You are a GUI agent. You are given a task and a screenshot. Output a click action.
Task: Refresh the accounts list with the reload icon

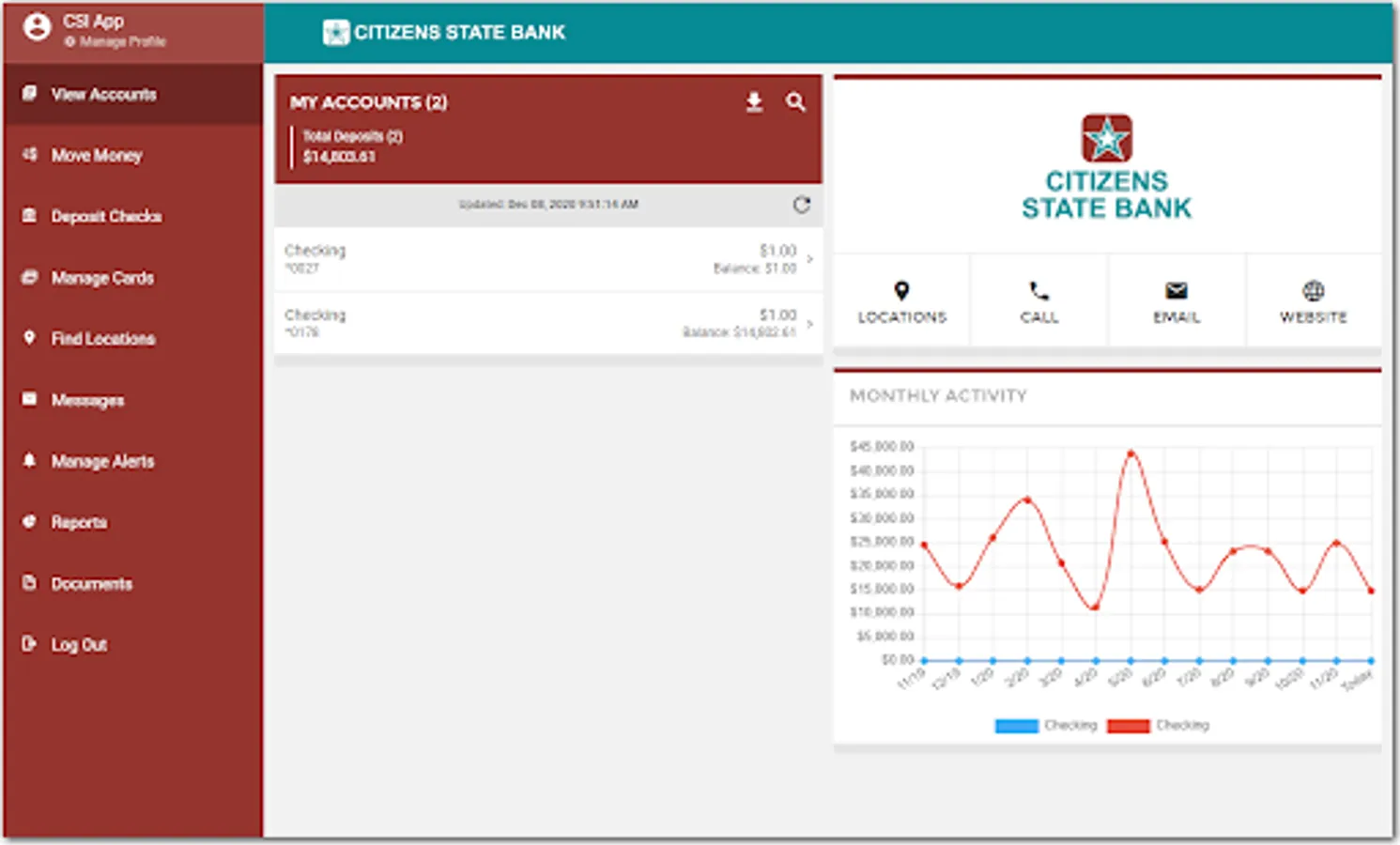801,205
